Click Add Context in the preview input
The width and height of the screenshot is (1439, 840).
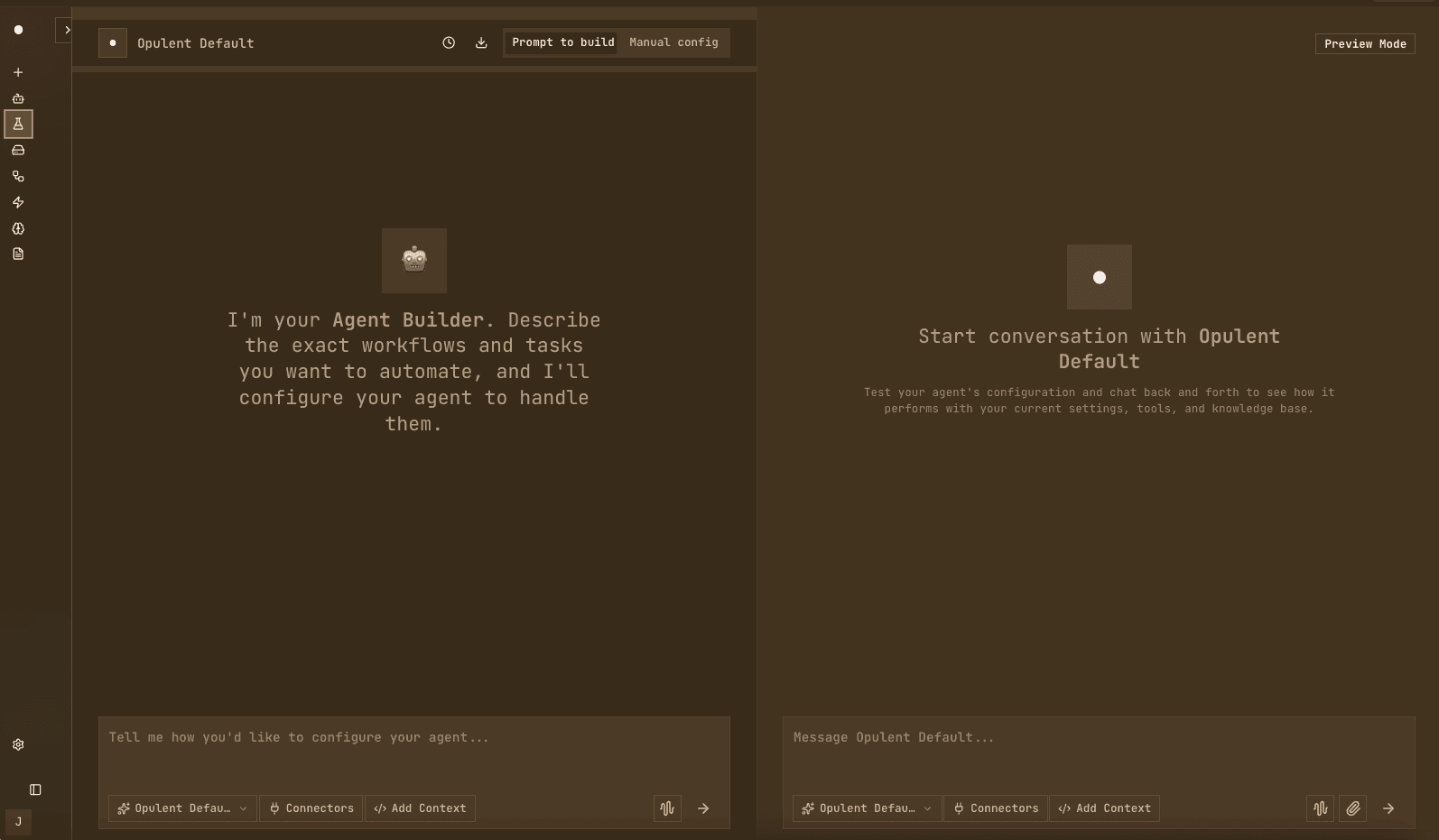pos(1104,808)
